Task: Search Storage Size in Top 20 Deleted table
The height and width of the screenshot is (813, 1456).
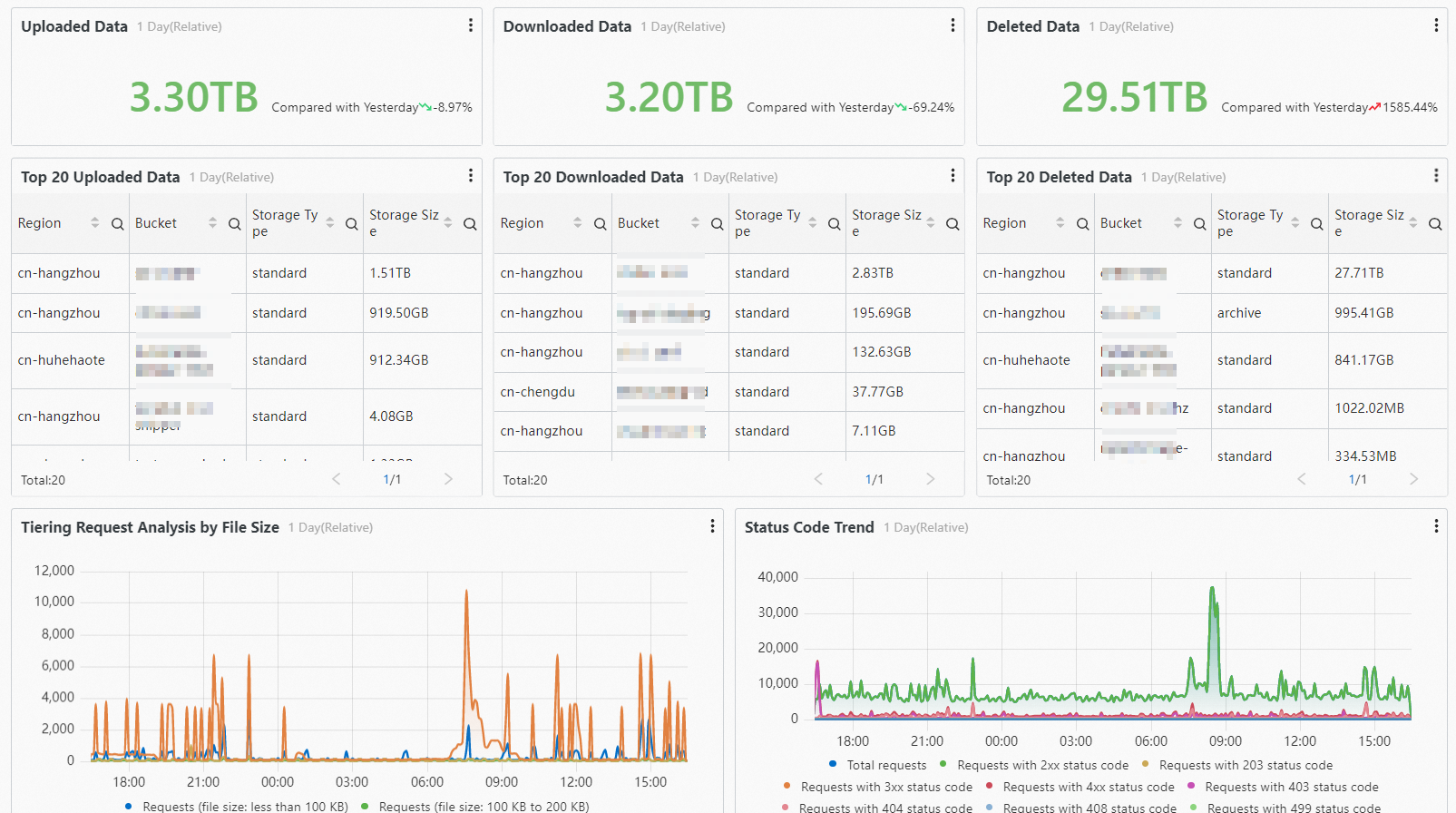Action: tap(1435, 223)
